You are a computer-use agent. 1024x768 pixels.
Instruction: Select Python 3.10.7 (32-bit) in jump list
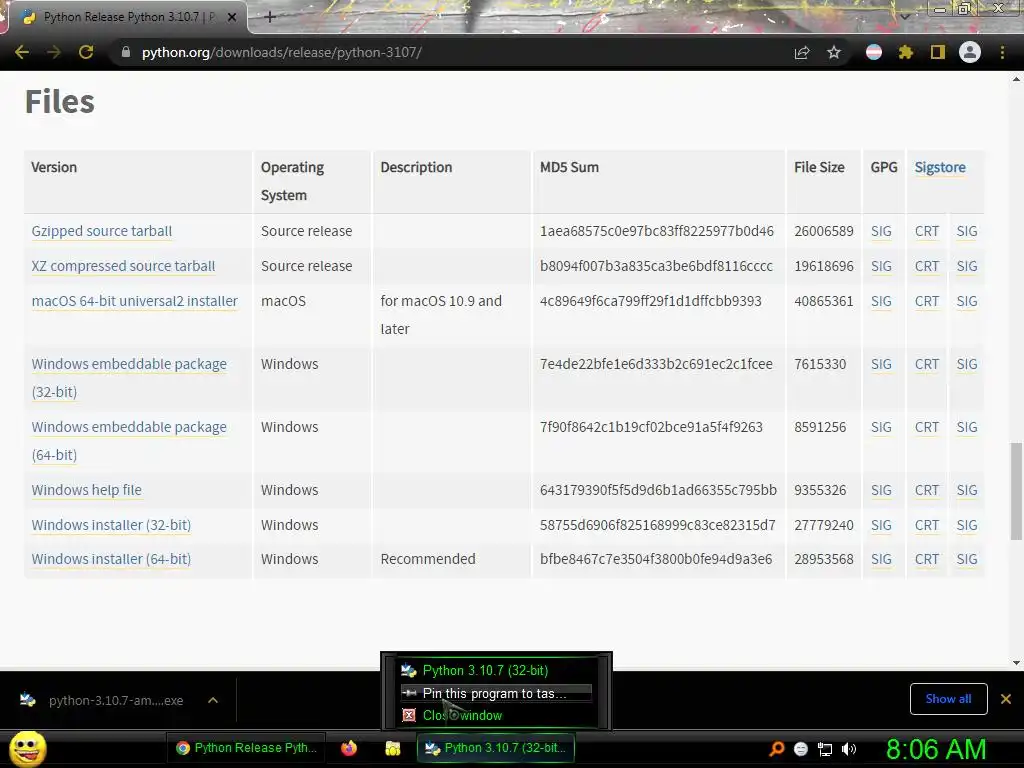(x=496, y=671)
